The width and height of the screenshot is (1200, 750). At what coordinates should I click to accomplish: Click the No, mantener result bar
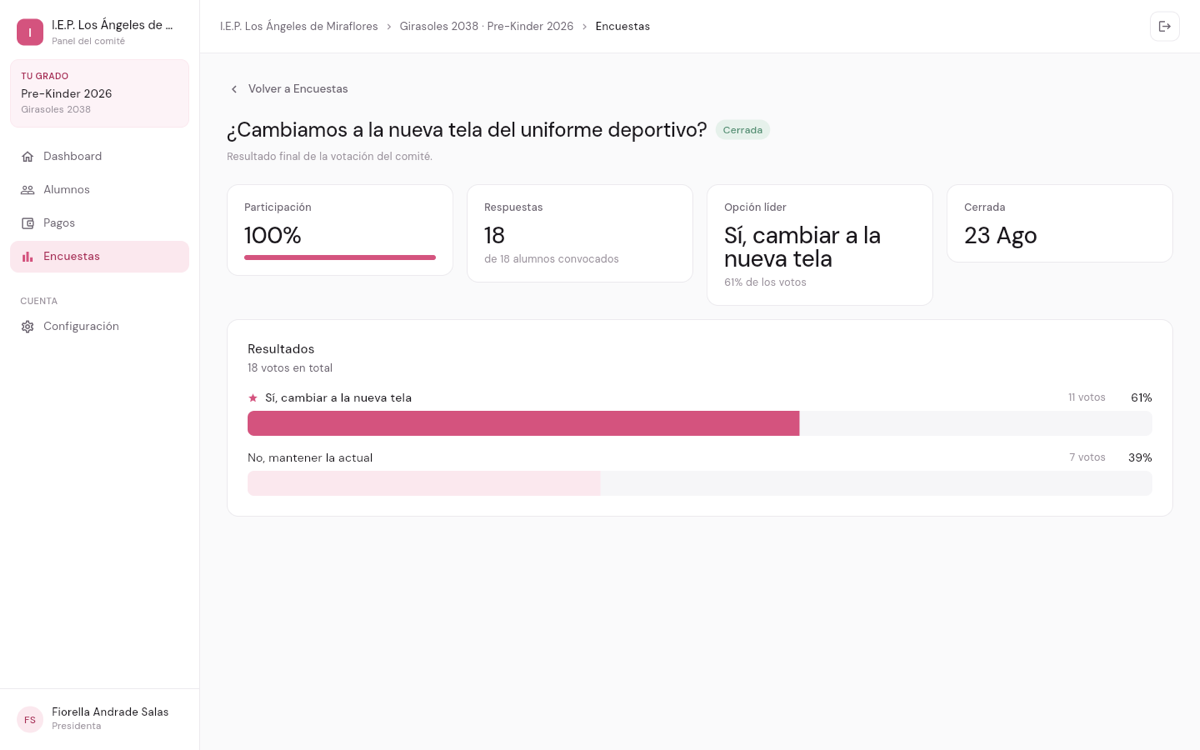point(700,483)
